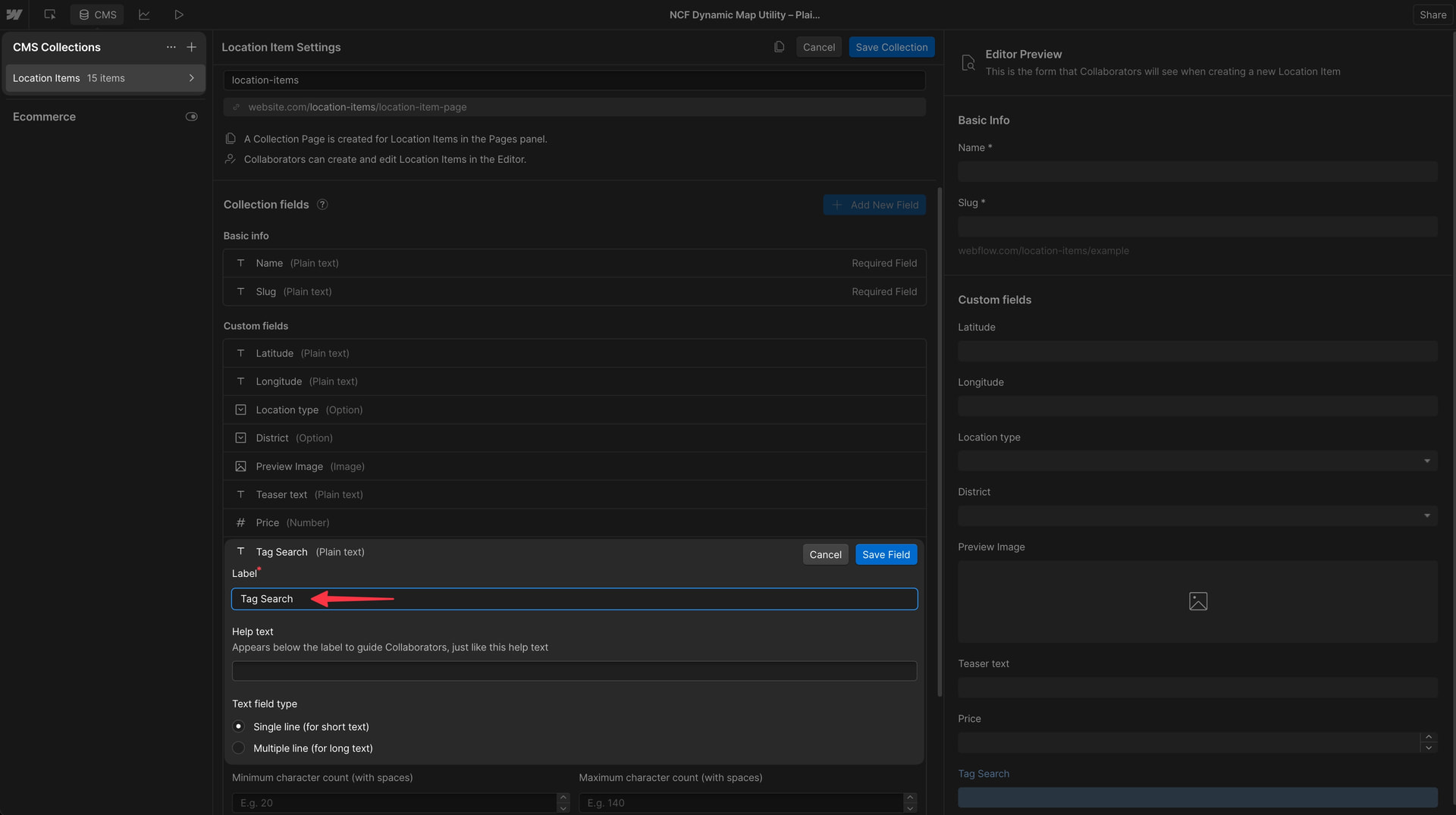Screen dimensions: 1456x815
Task: Increase the maximum character count stepper
Action: tap(910, 798)
